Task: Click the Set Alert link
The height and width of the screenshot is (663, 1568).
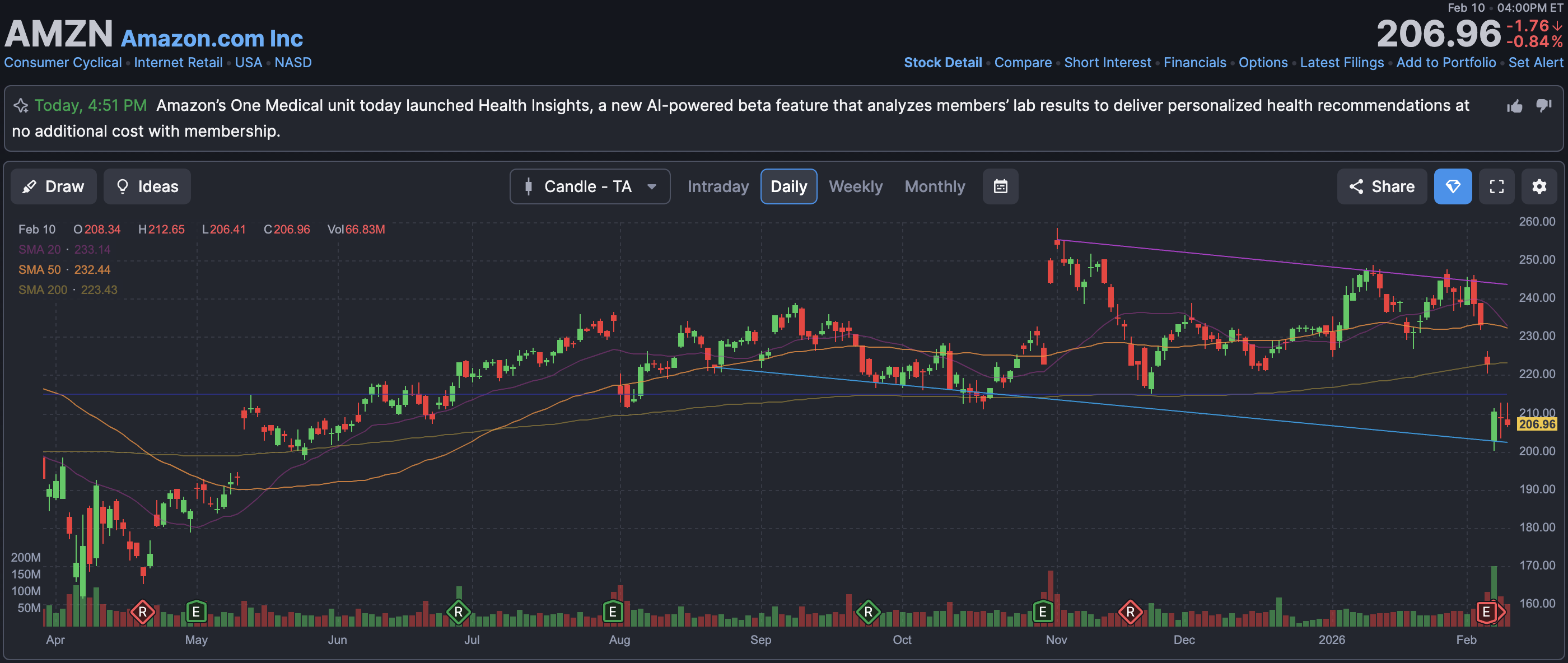Action: pyautogui.click(x=1535, y=63)
